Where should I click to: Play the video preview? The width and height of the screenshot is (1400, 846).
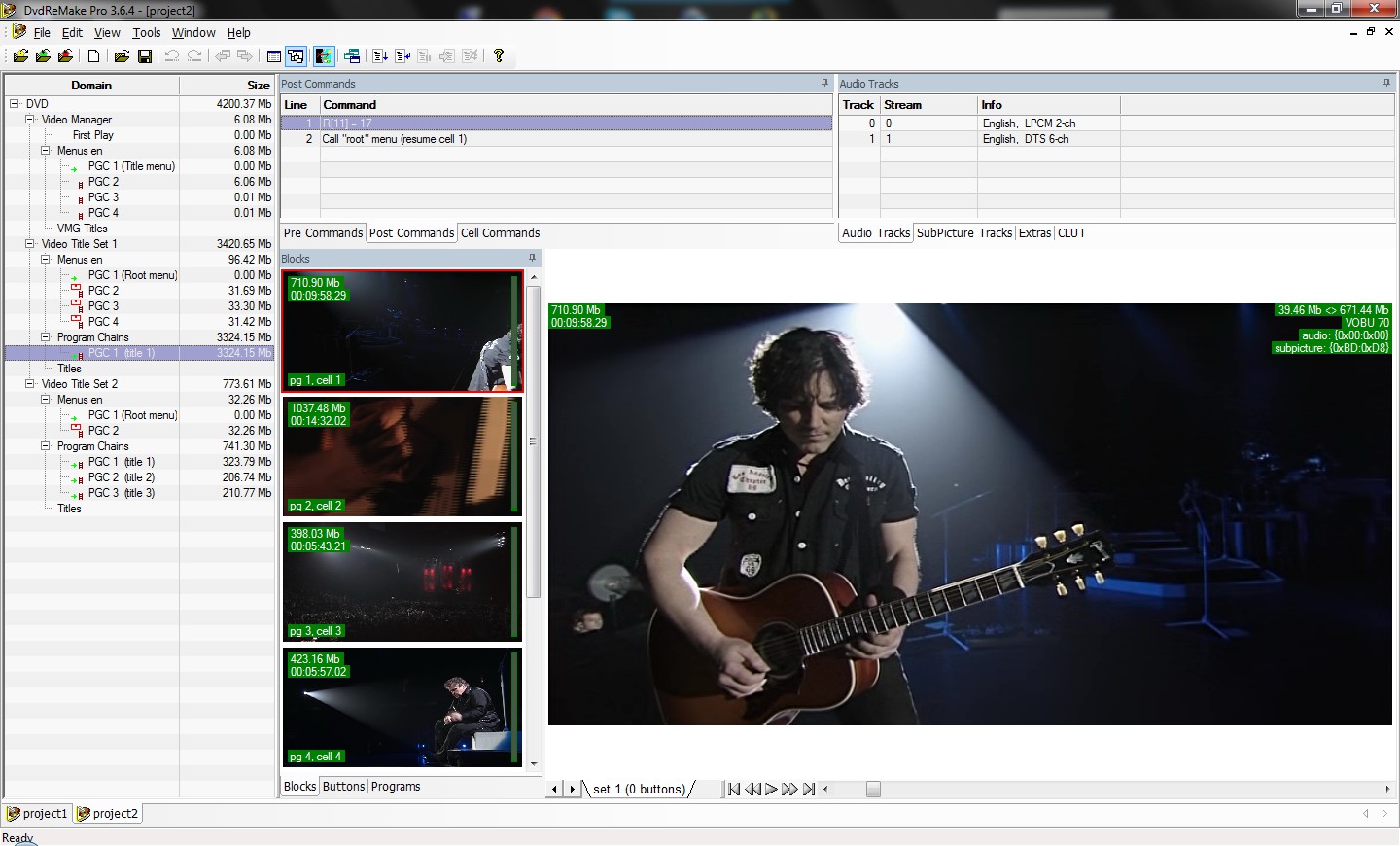point(771,789)
